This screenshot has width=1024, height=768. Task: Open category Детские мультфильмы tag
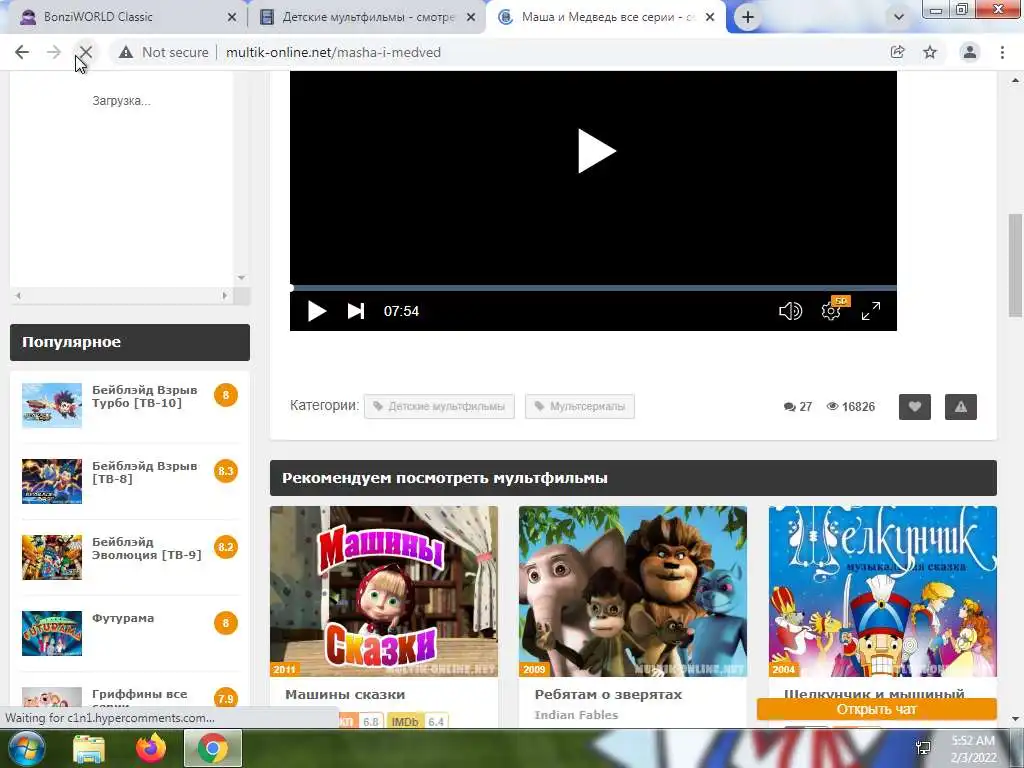coord(439,406)
